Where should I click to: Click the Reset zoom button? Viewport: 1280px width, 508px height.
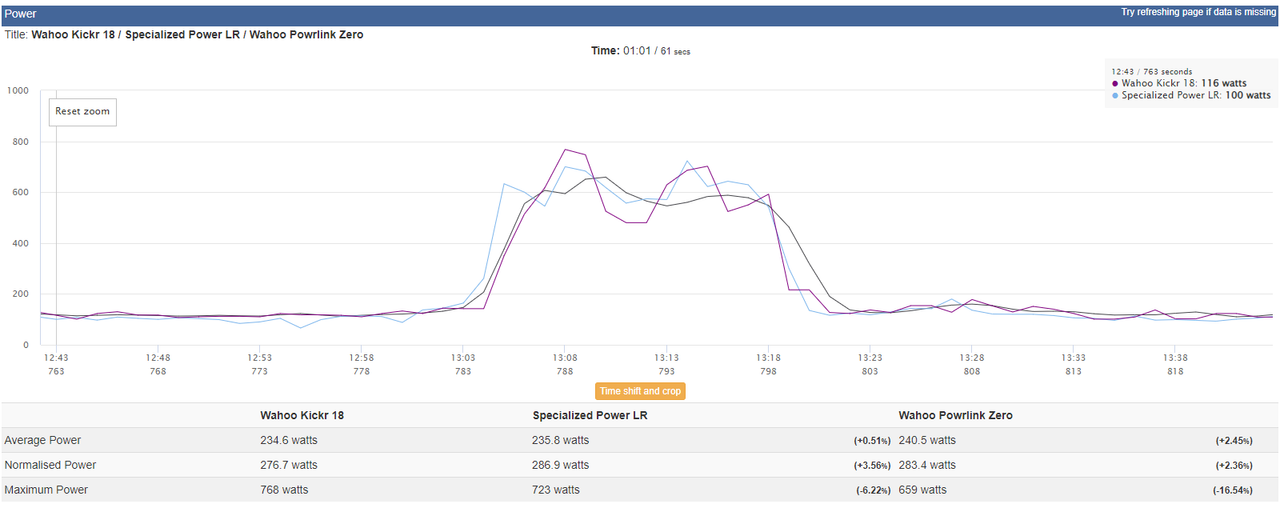83,111
